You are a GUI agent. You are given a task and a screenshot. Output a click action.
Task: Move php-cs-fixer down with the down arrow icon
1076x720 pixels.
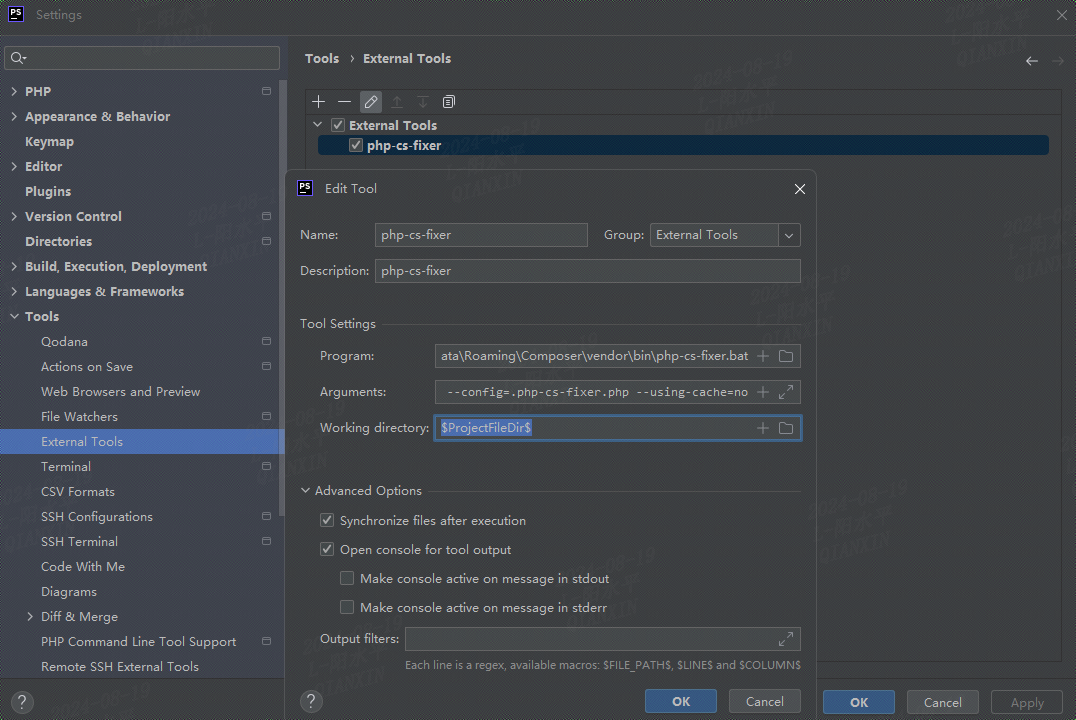(422, 101)
